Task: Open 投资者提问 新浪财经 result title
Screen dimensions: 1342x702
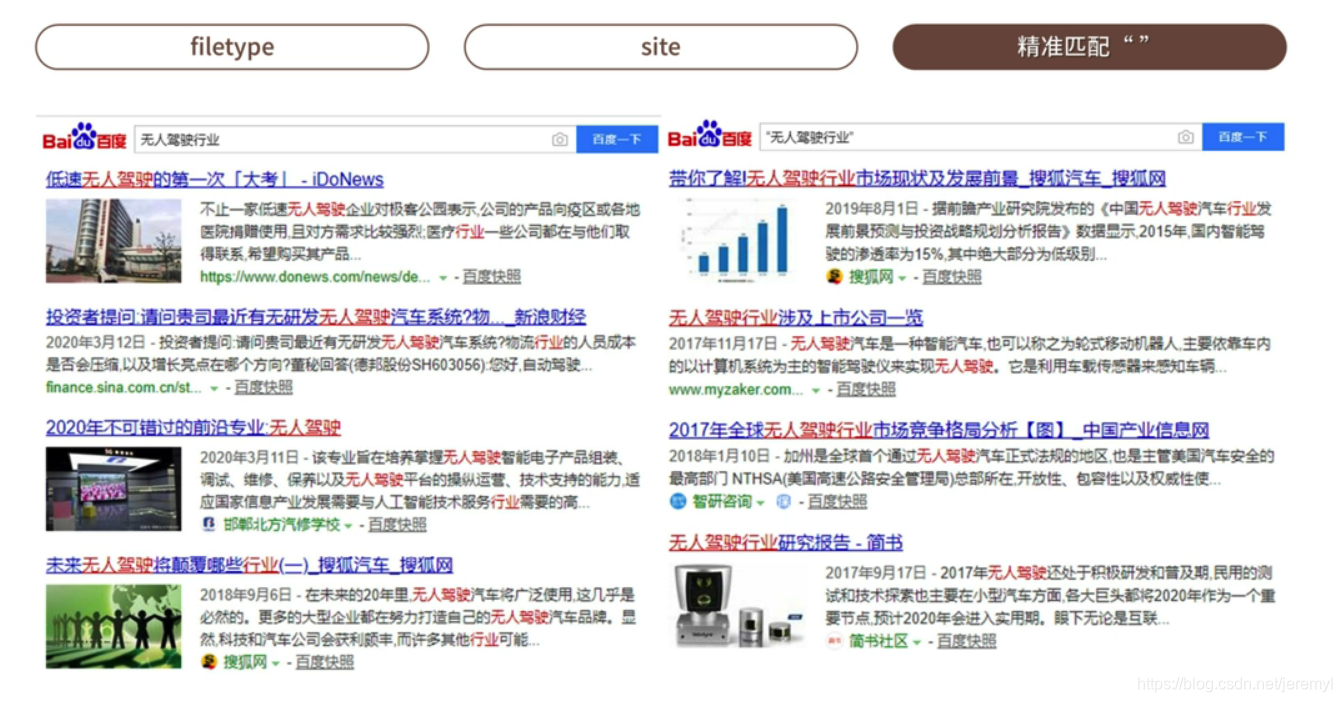Action: click(316, 317)
